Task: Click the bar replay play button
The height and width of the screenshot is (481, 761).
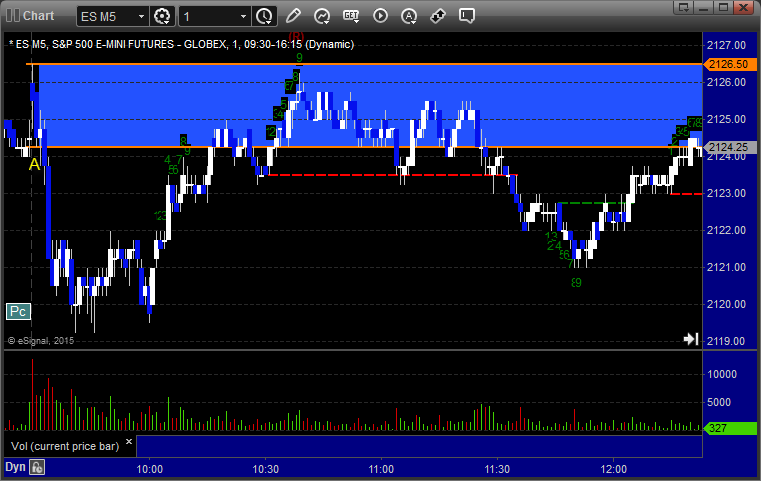Action: point(380,16)
